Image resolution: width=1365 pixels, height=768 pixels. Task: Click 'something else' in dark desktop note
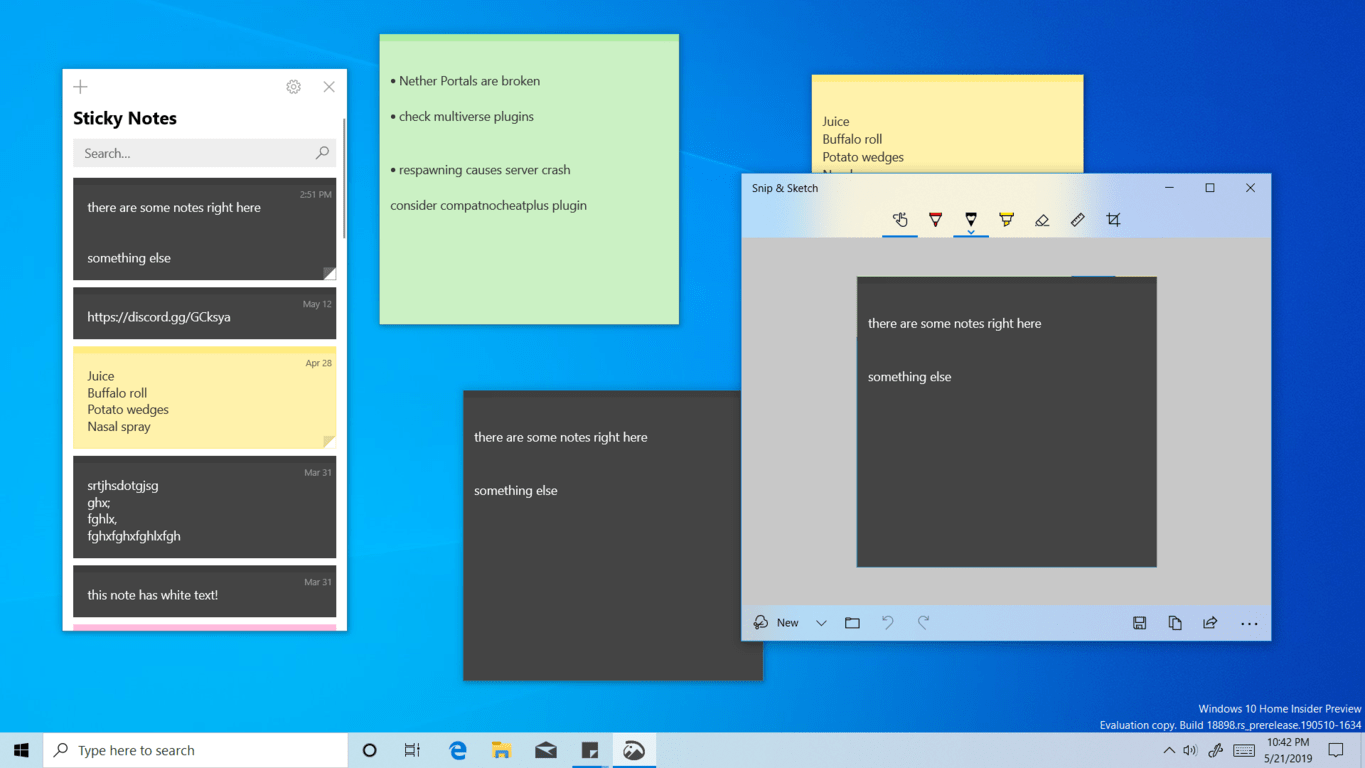pyautogui.click(x=516, y=491)
